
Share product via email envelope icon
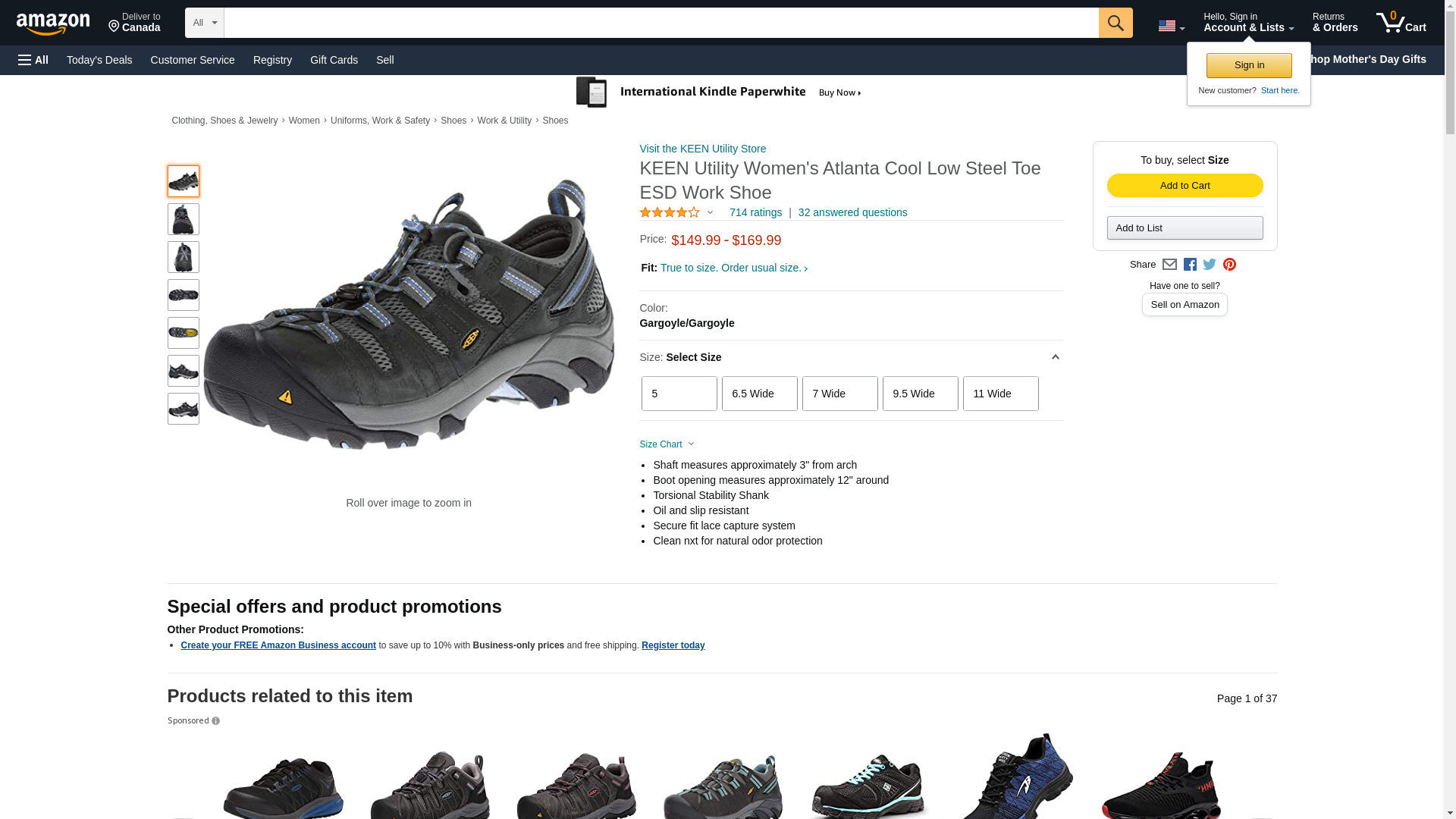pos(1169,265)
